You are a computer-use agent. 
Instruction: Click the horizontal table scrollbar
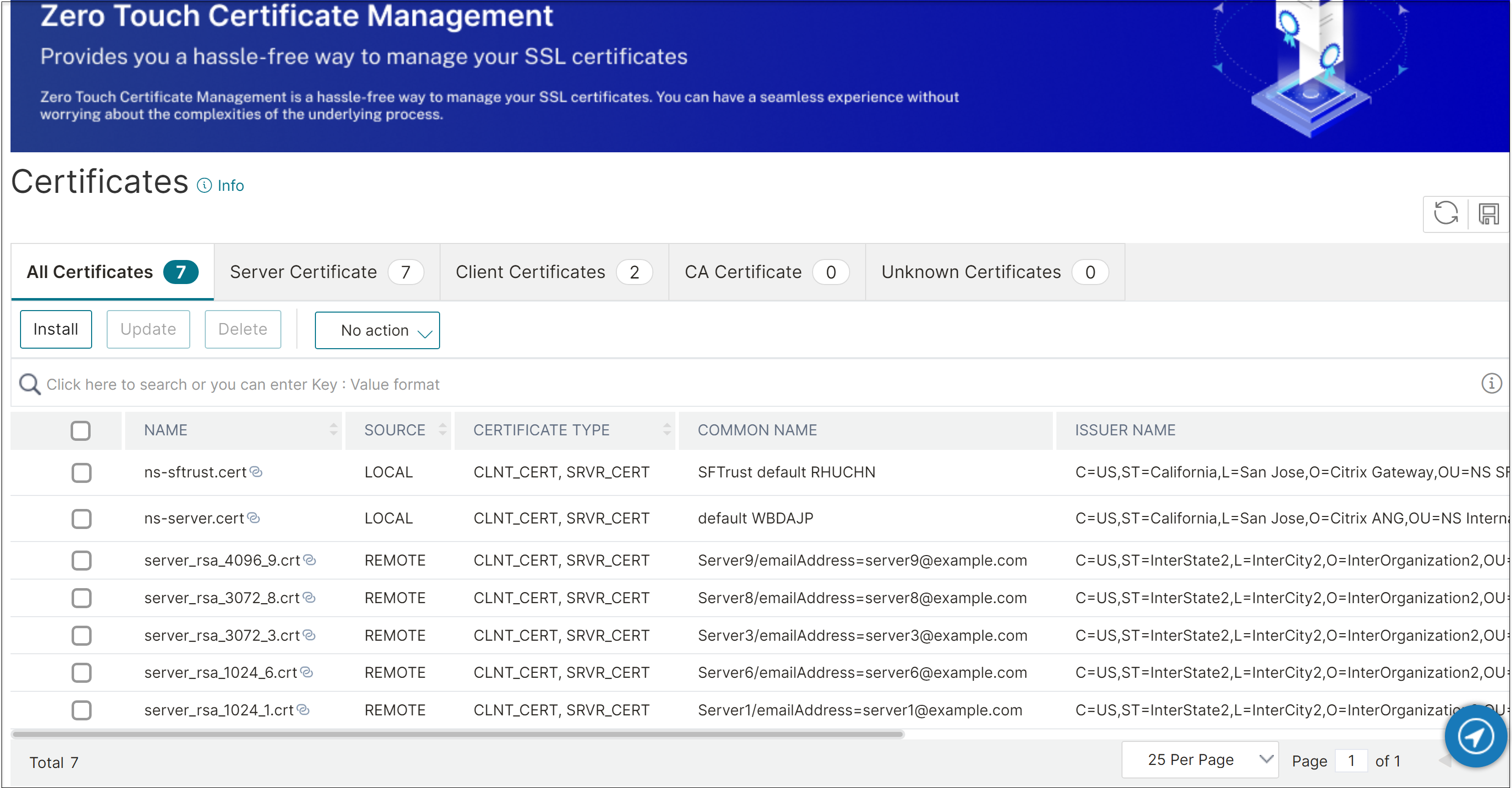click(458, 734)
